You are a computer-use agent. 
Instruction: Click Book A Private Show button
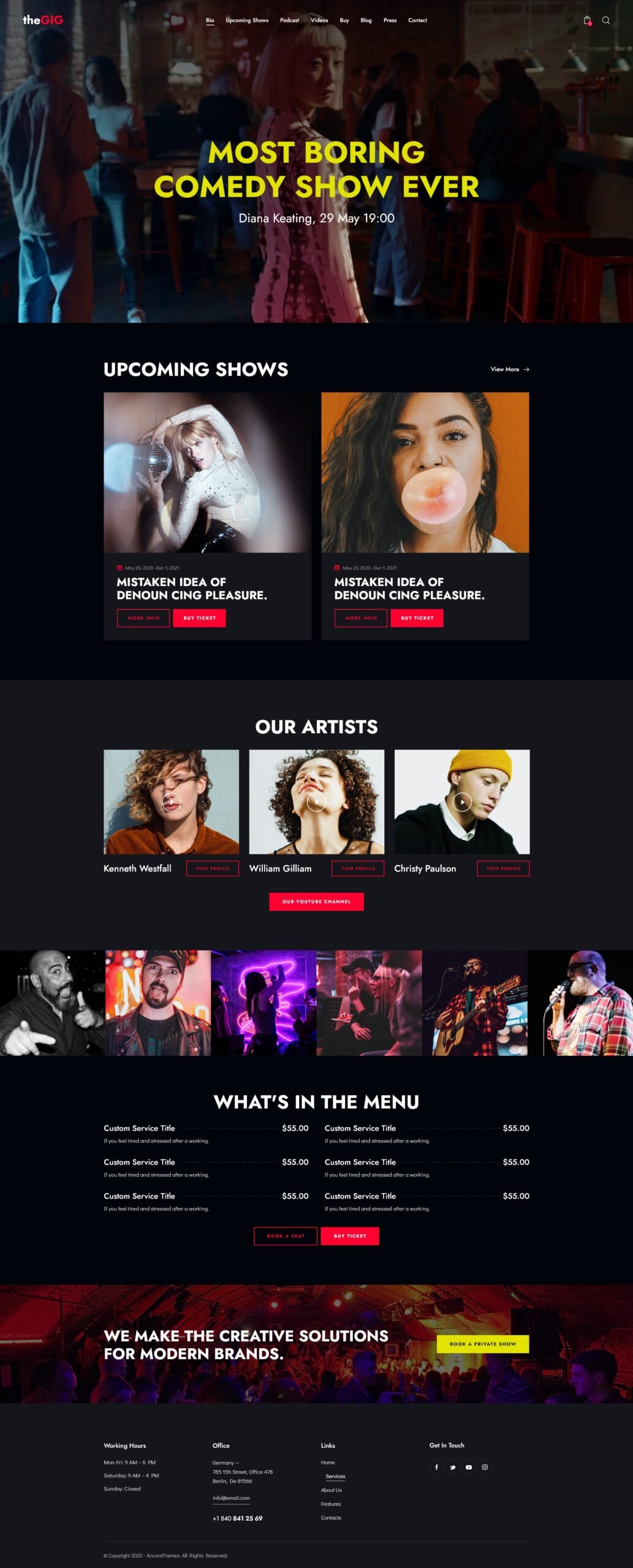click(483, 1344)
